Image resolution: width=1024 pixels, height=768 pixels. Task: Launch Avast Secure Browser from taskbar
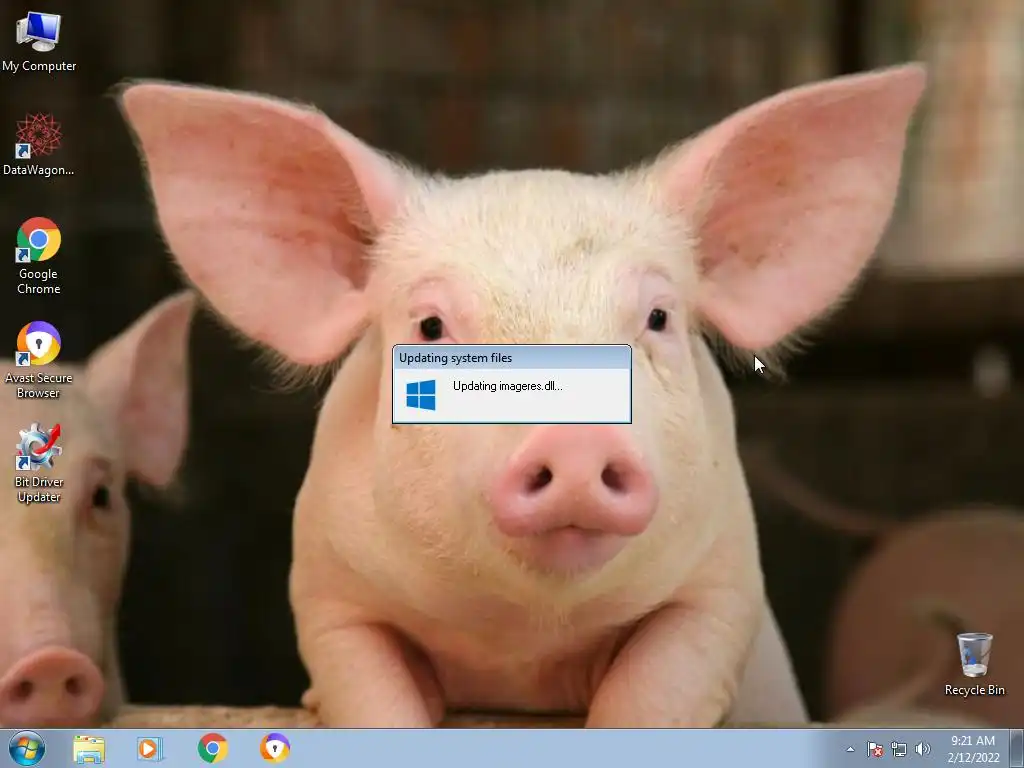point(275,748)
